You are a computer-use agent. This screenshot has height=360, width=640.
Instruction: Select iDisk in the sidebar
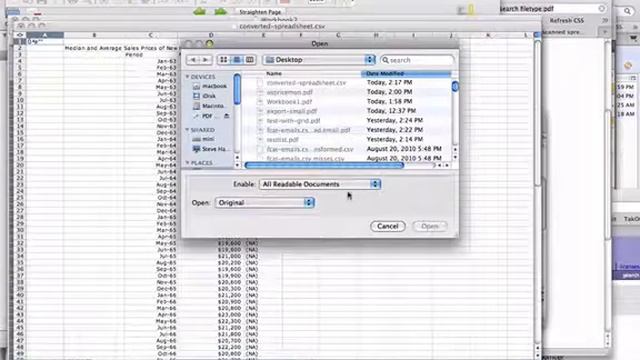coord(204,96)
